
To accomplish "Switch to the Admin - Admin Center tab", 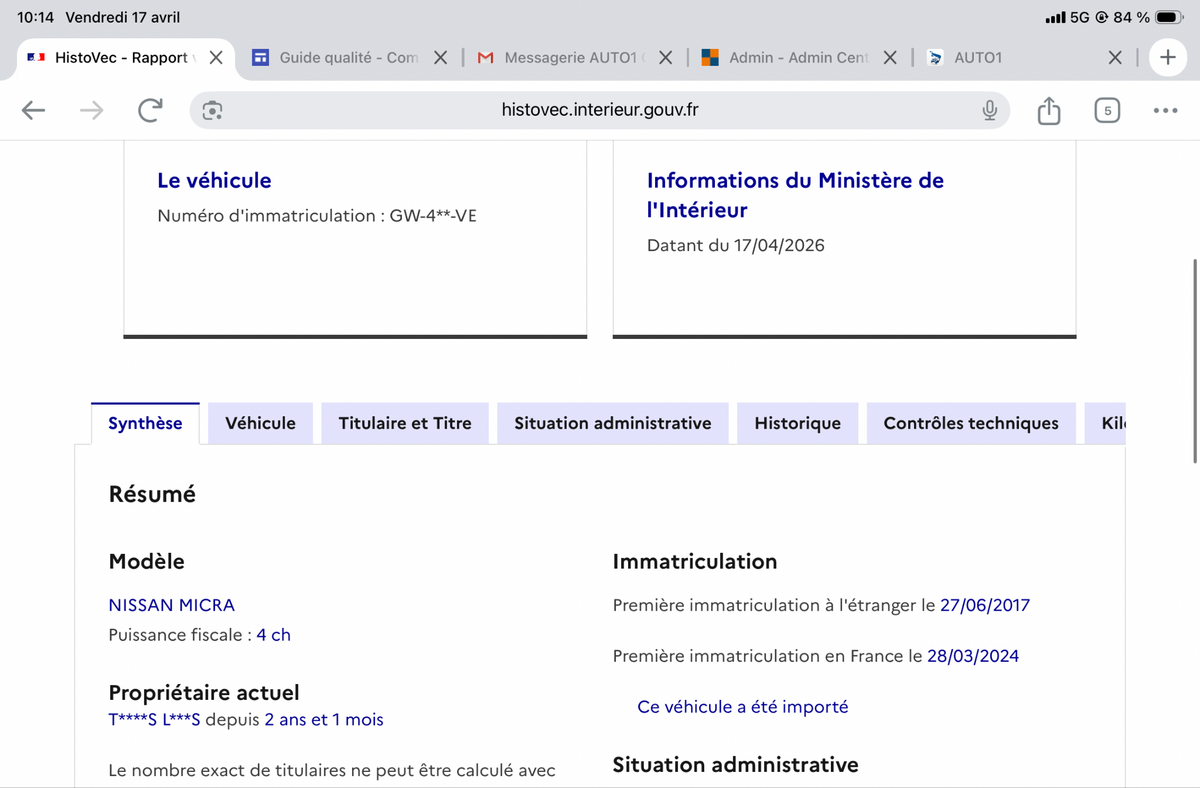I will pos(788,58).
